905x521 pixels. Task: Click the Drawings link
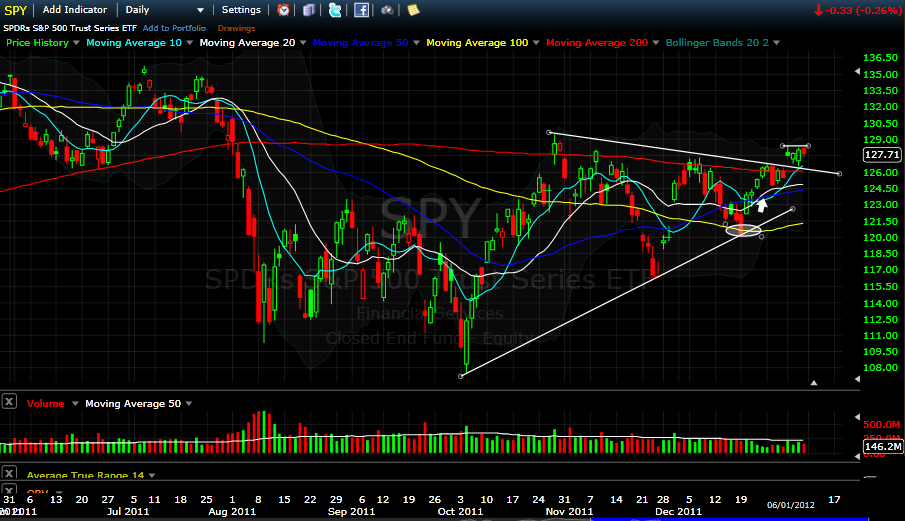coord(236,28)
